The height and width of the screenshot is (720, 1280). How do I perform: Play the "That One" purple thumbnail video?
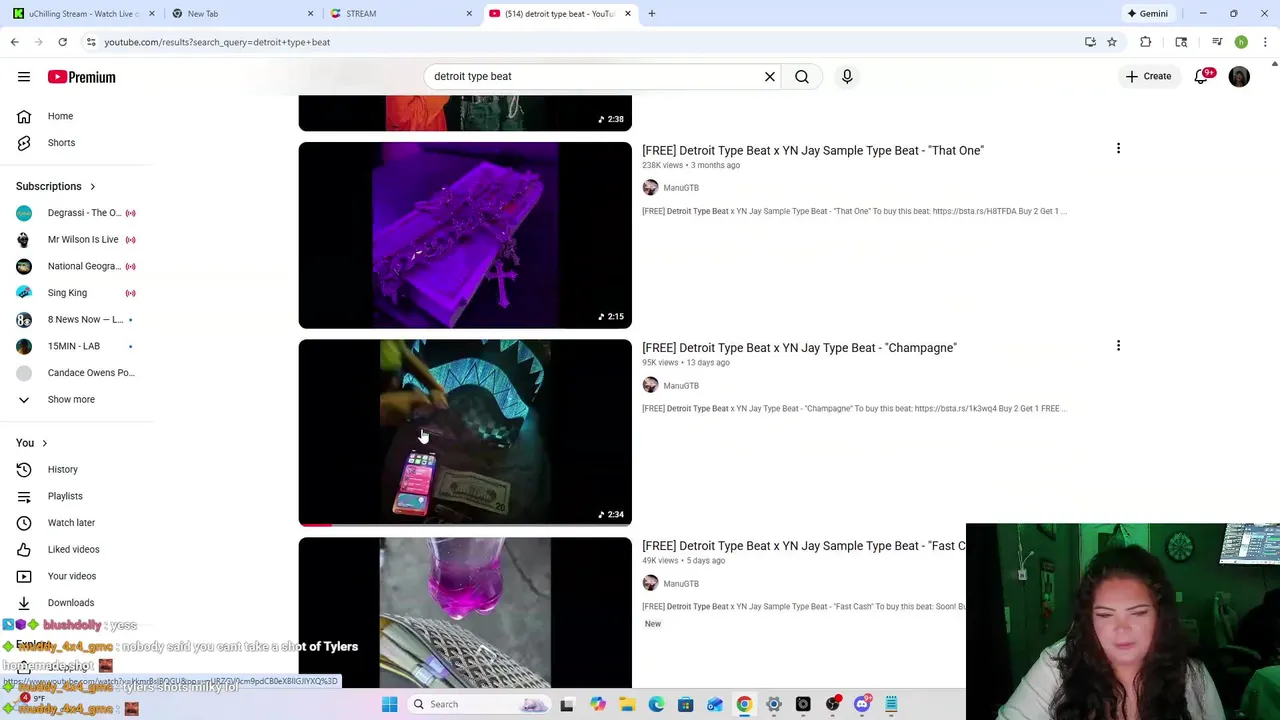click(x=465, y=235)
